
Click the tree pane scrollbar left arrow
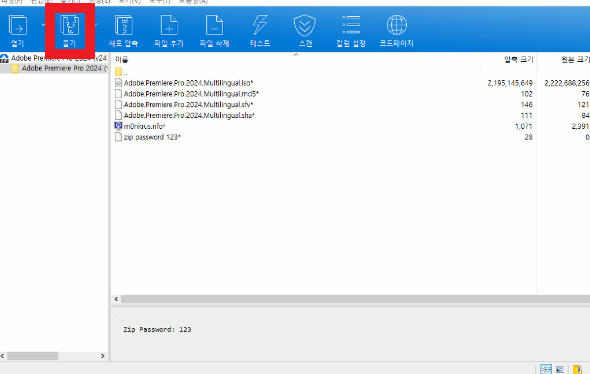[3, 356]
